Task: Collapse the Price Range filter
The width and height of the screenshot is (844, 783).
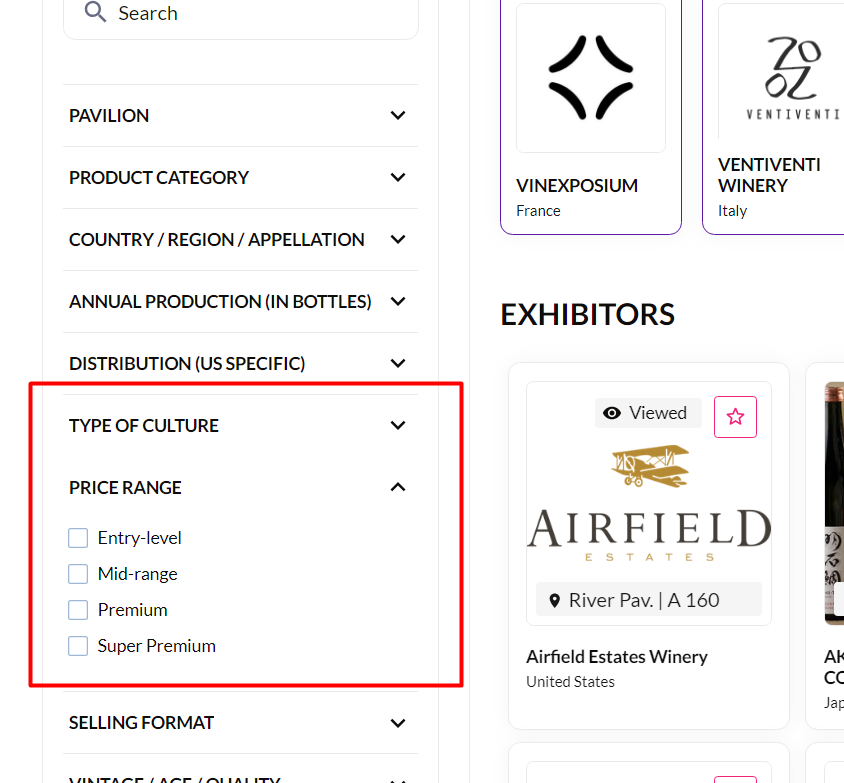Action: (x=398, y=488)
